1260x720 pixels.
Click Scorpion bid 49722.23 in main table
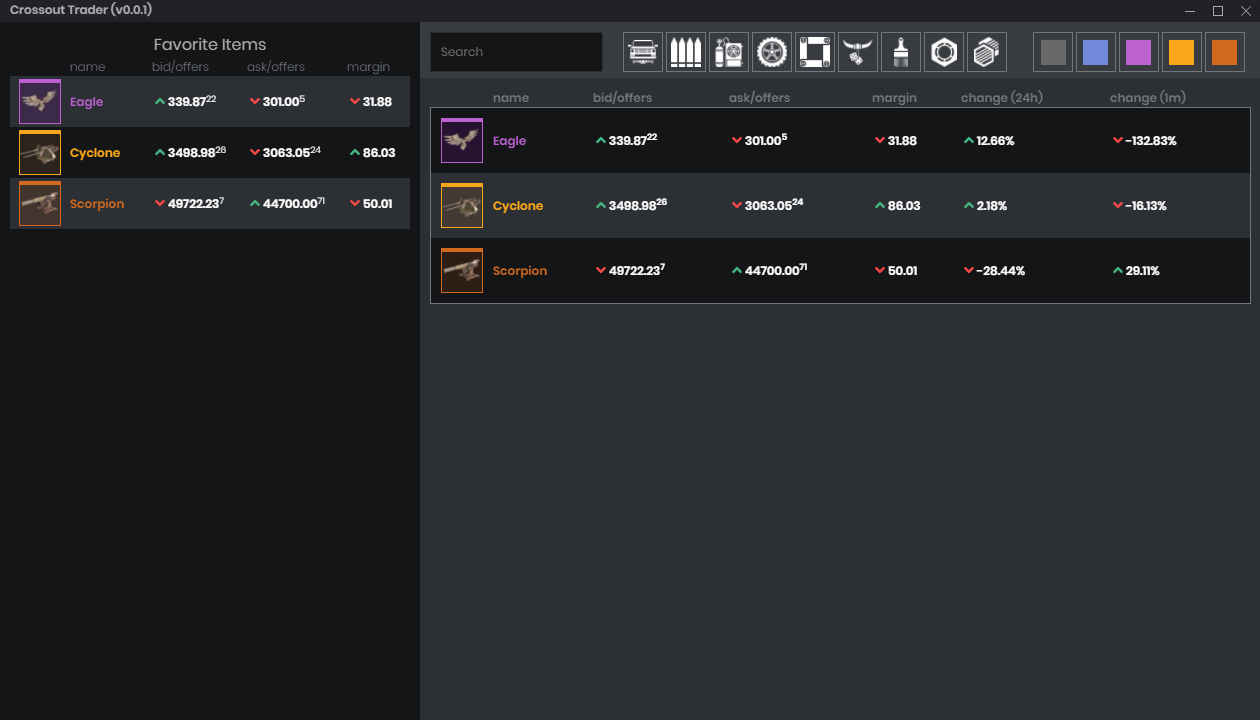tap(630, 270)
